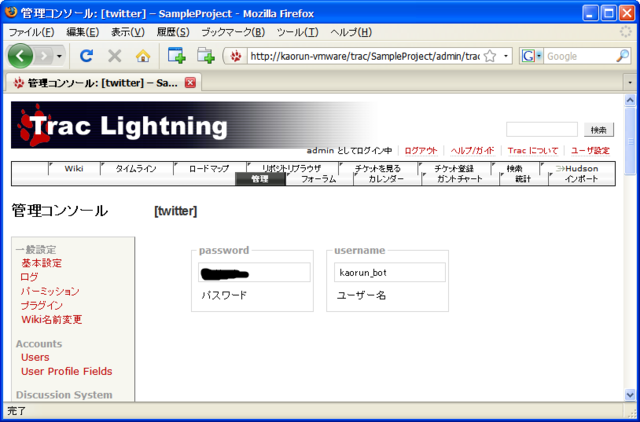This screenshot has height=422, width=640.
Task: Open the 編集(E) menu
Action: [82, 32]
